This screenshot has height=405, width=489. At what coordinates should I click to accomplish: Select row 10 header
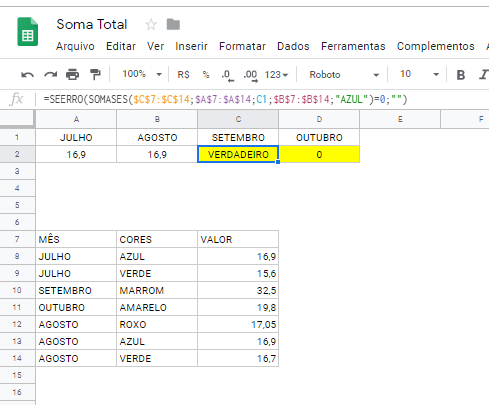click(17, 290)
